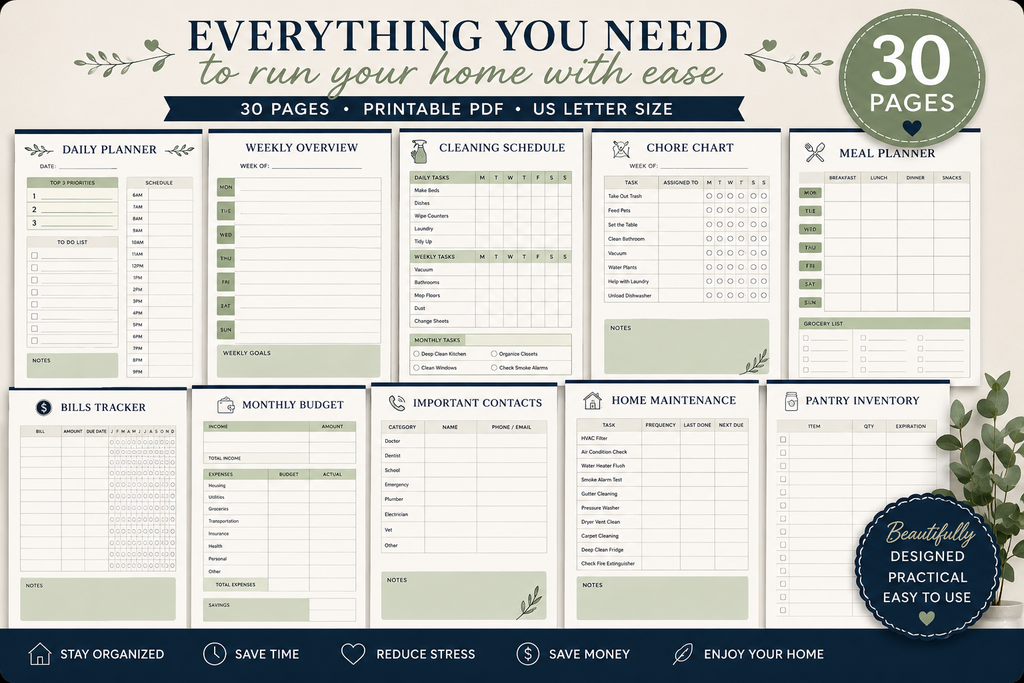Click the Check Fire Extinguisher task

click(608, 564)
